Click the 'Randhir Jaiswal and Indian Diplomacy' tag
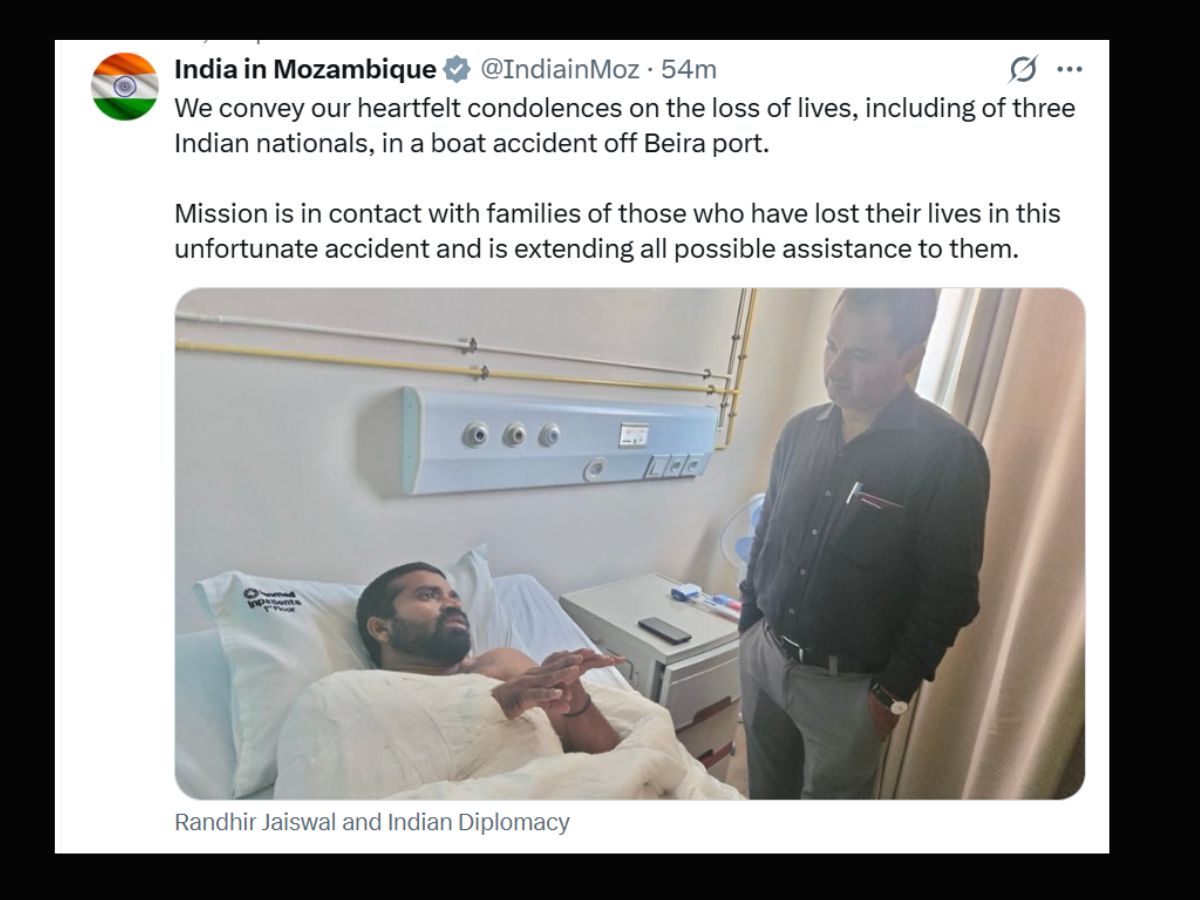 click(372, 823)
